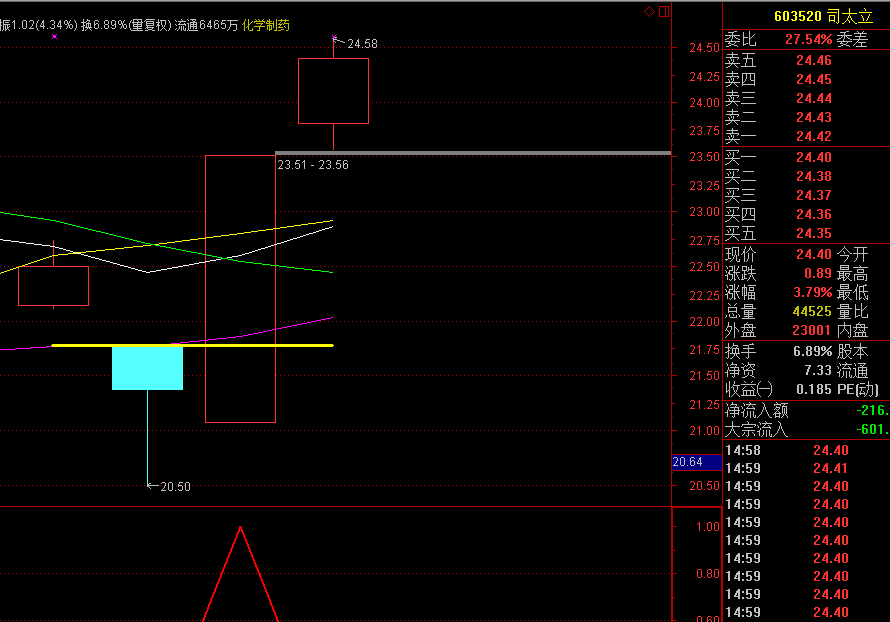Click the blue 20.64 price marker on axis

coord(696,462)
